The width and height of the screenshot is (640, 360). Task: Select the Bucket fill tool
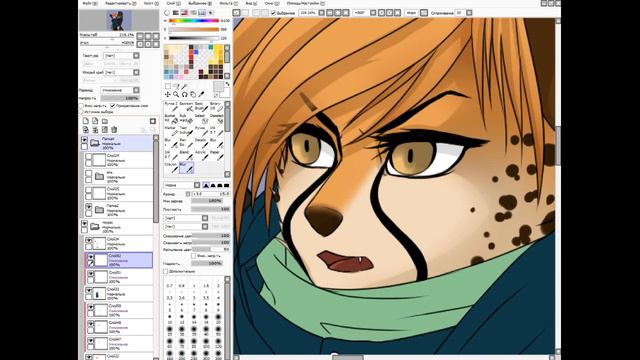(x=171, y=119)
